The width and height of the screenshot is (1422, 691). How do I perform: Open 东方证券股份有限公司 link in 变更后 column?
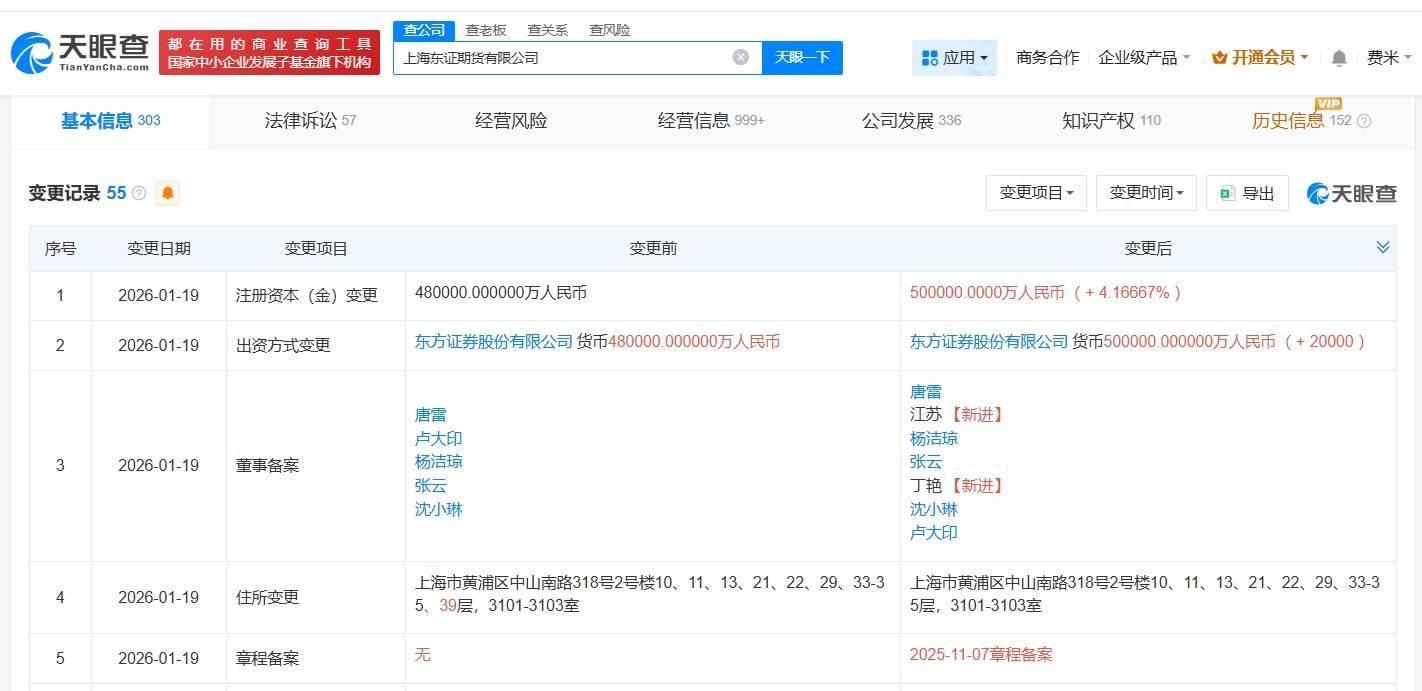989,342
